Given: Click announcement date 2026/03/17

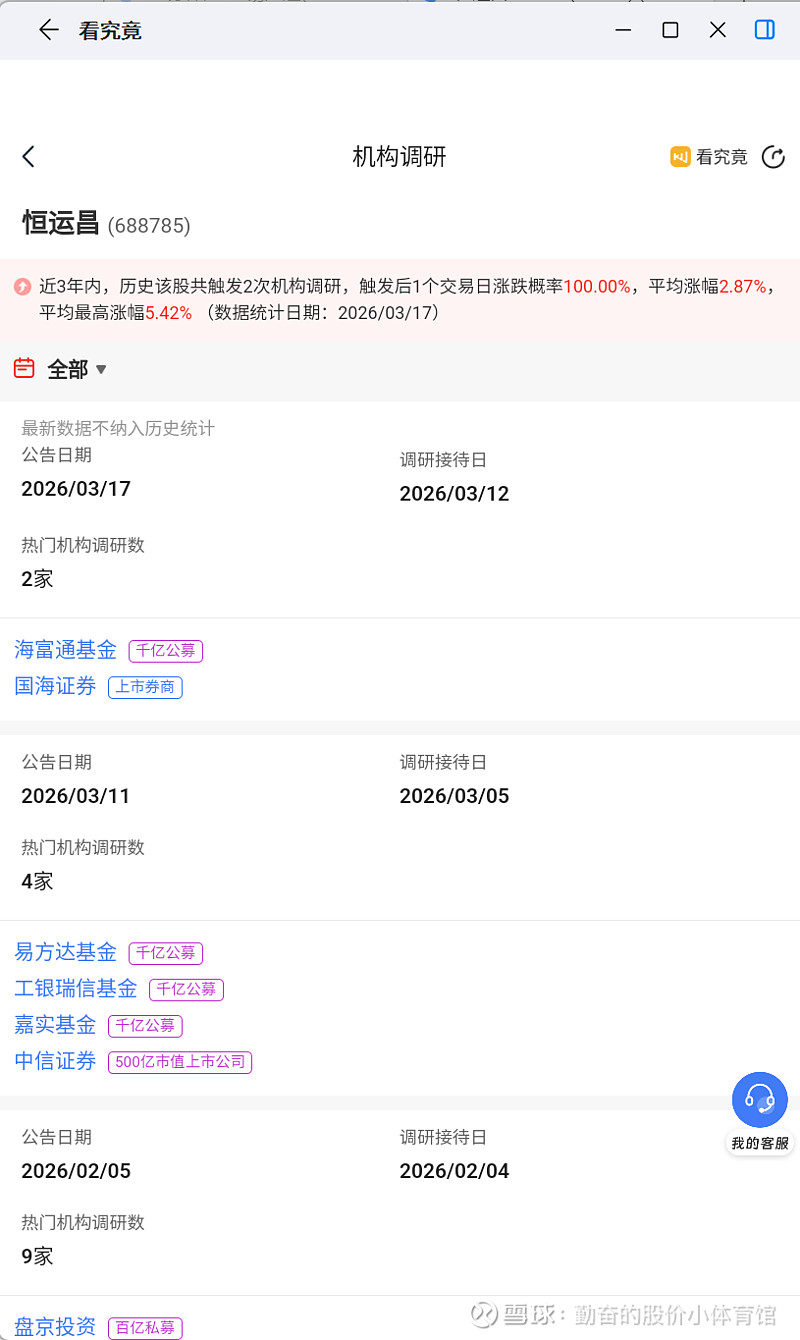Looking at the screenshot, I should [x=76, y=489].
